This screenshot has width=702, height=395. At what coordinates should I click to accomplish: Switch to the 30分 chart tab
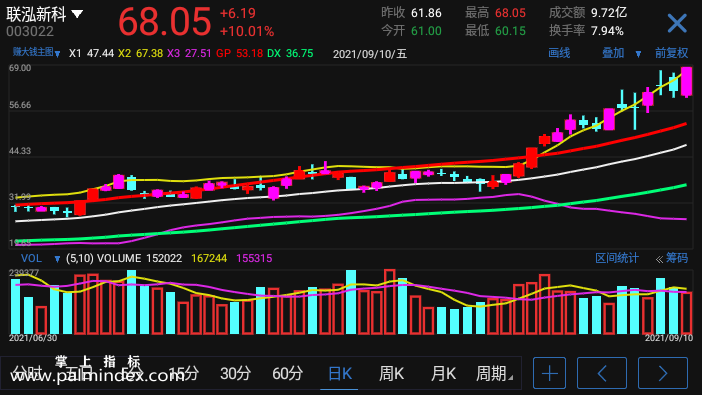coord(235,373)
